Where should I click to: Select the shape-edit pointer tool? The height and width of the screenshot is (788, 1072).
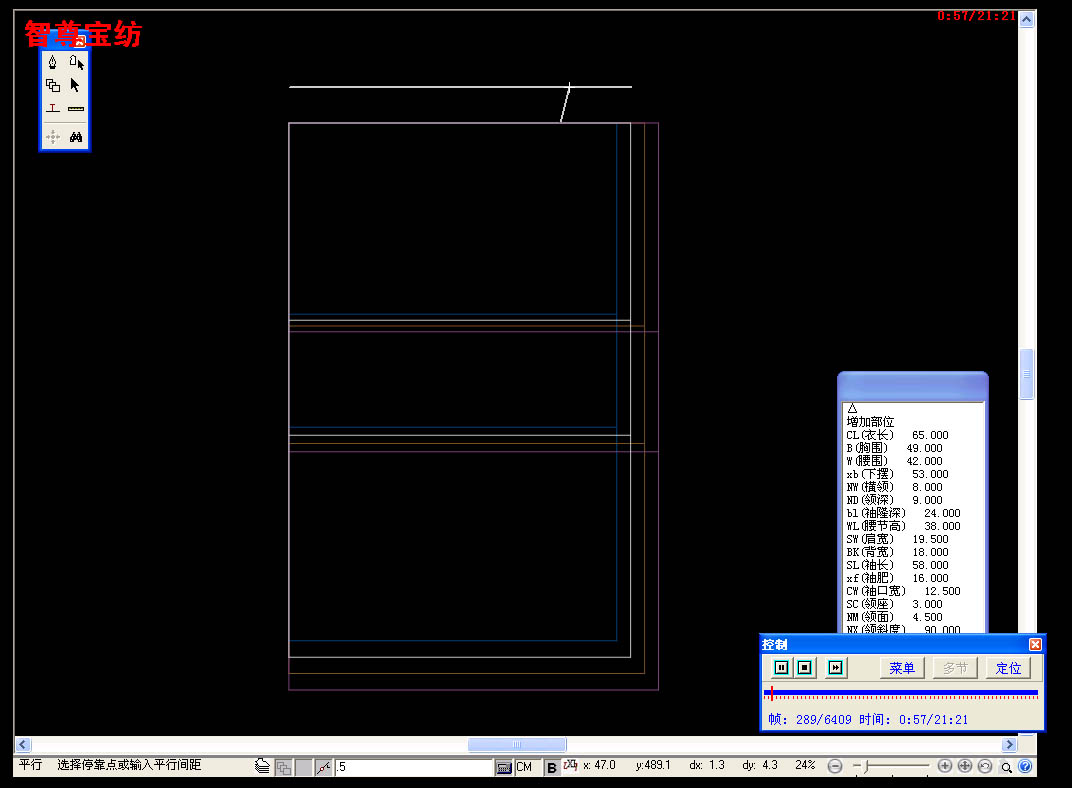pyautogui.click(x=76, y=63)
